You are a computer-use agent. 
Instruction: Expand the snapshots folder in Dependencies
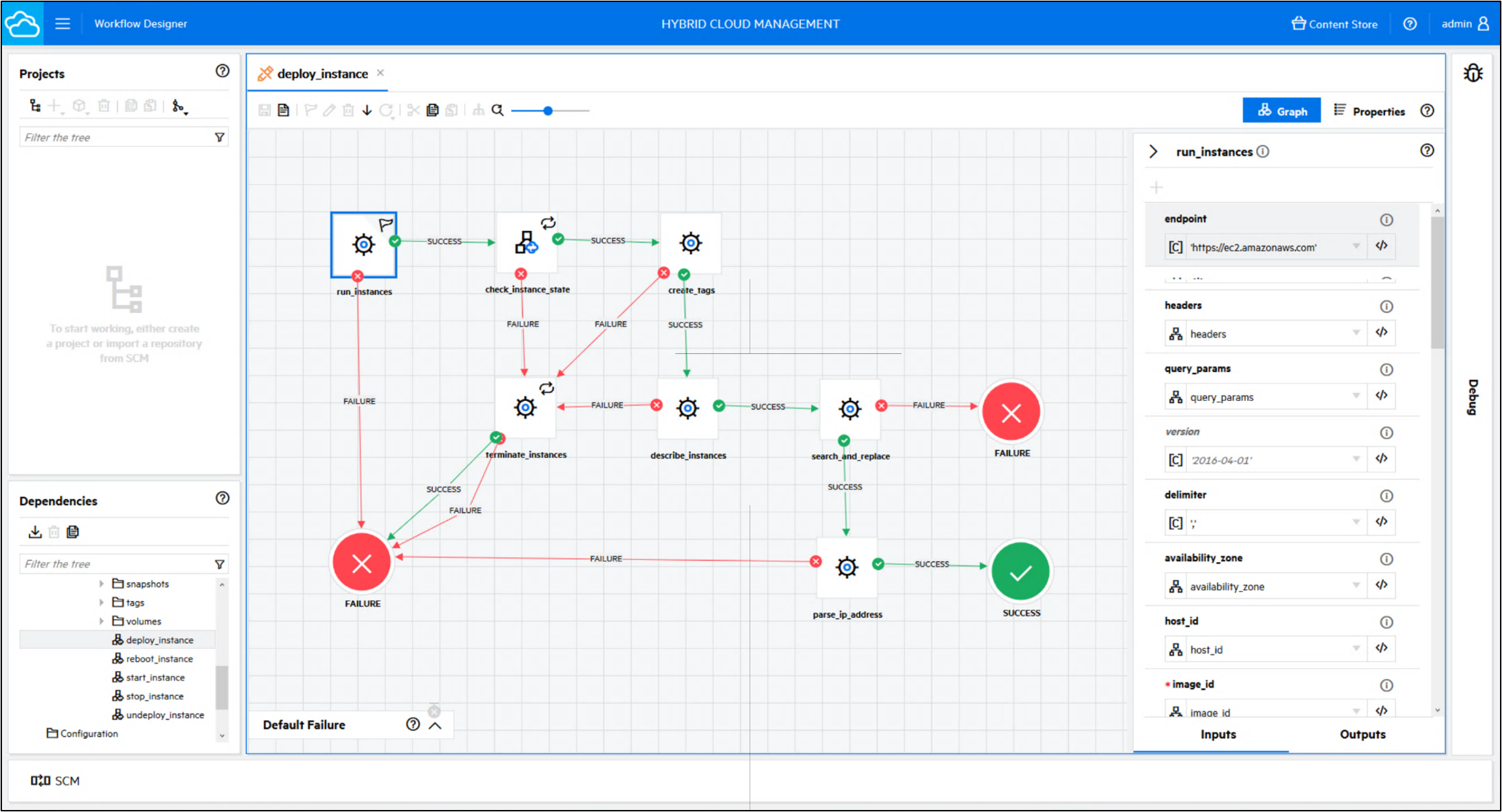coord(101,584)
